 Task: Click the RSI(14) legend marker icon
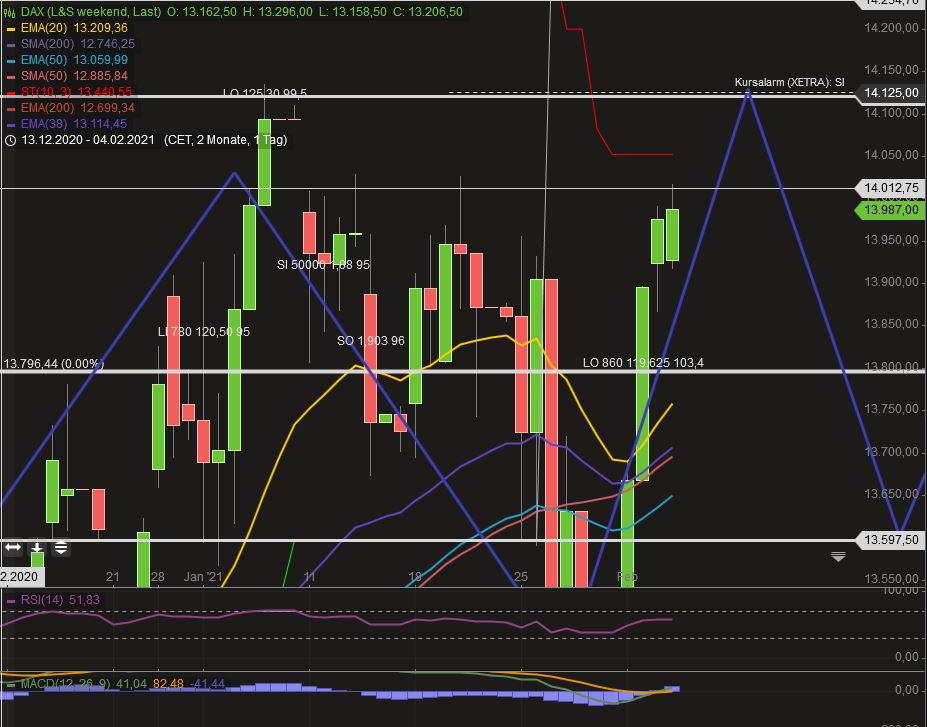pos(10,601)
